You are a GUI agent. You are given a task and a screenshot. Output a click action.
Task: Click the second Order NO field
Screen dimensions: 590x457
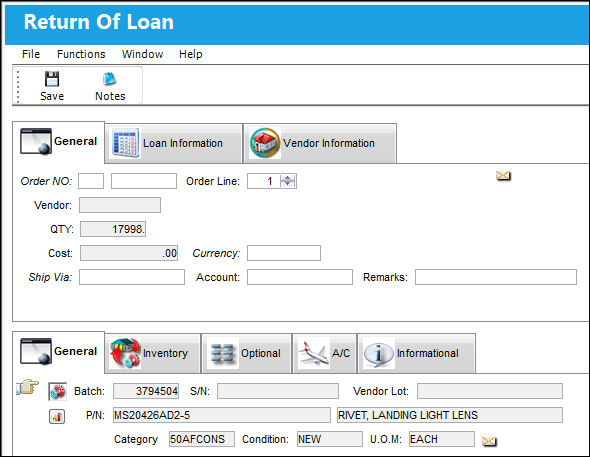(x=144, y=181)
